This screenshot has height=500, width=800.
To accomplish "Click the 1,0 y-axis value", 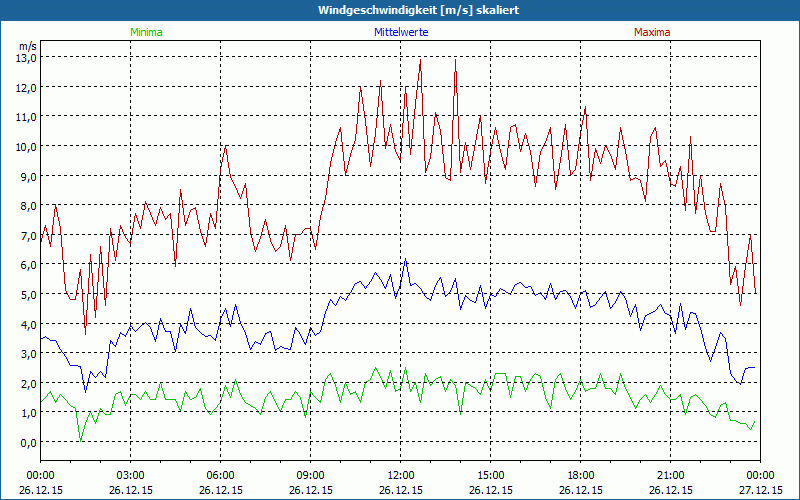I will (28, 412).
